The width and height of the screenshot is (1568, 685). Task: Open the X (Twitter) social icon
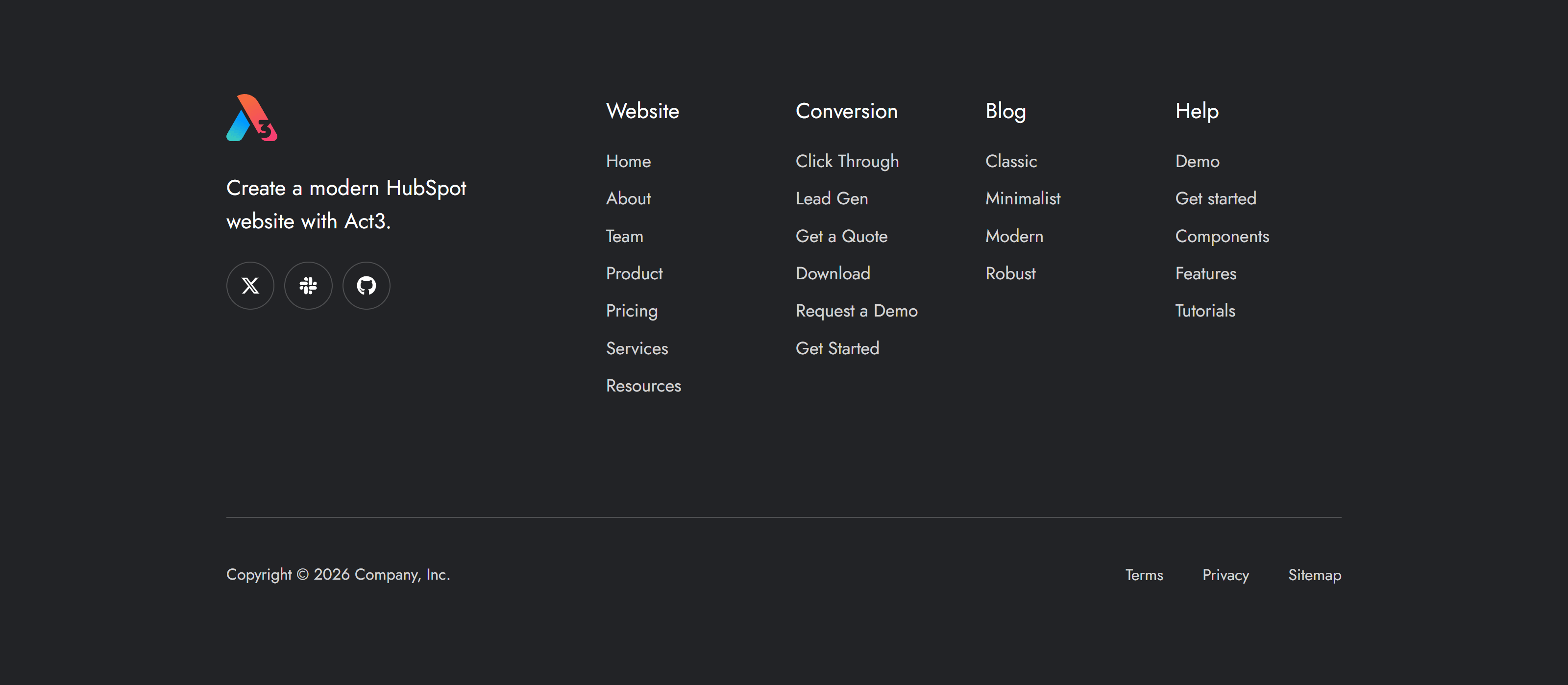[250, 286]
